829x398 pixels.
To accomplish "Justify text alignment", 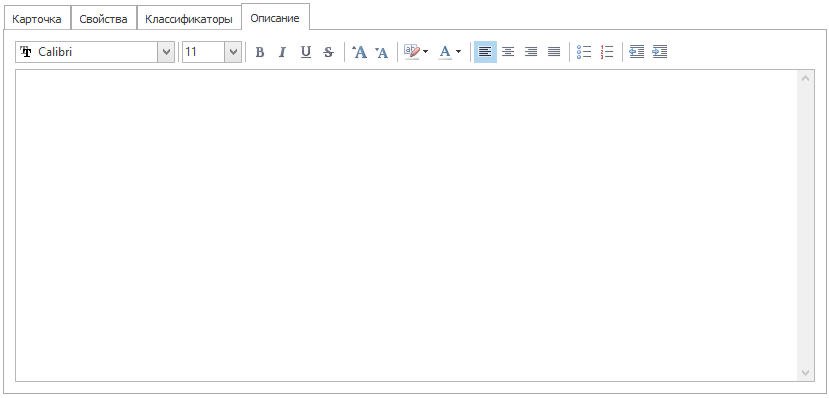I will tap(554, 52).
